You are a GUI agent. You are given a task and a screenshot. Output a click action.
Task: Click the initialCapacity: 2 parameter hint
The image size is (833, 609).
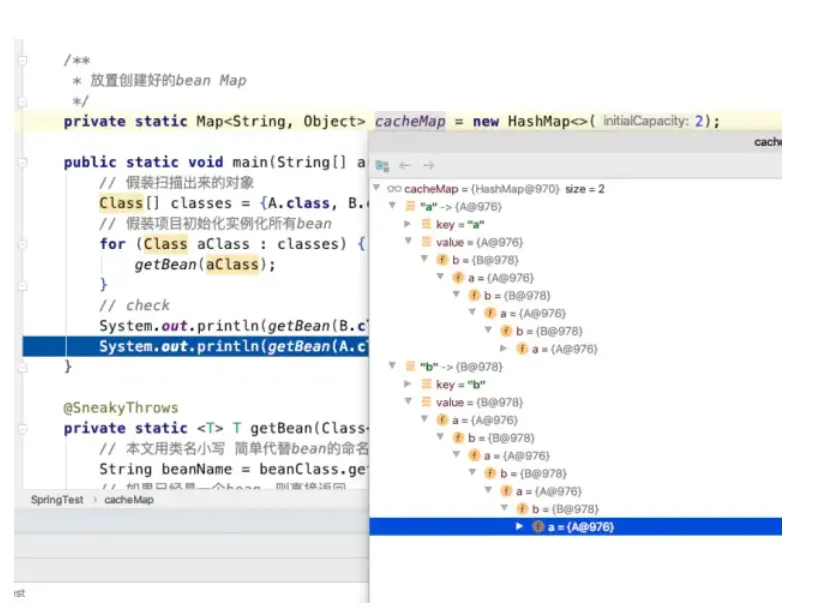tap(653, 121)
